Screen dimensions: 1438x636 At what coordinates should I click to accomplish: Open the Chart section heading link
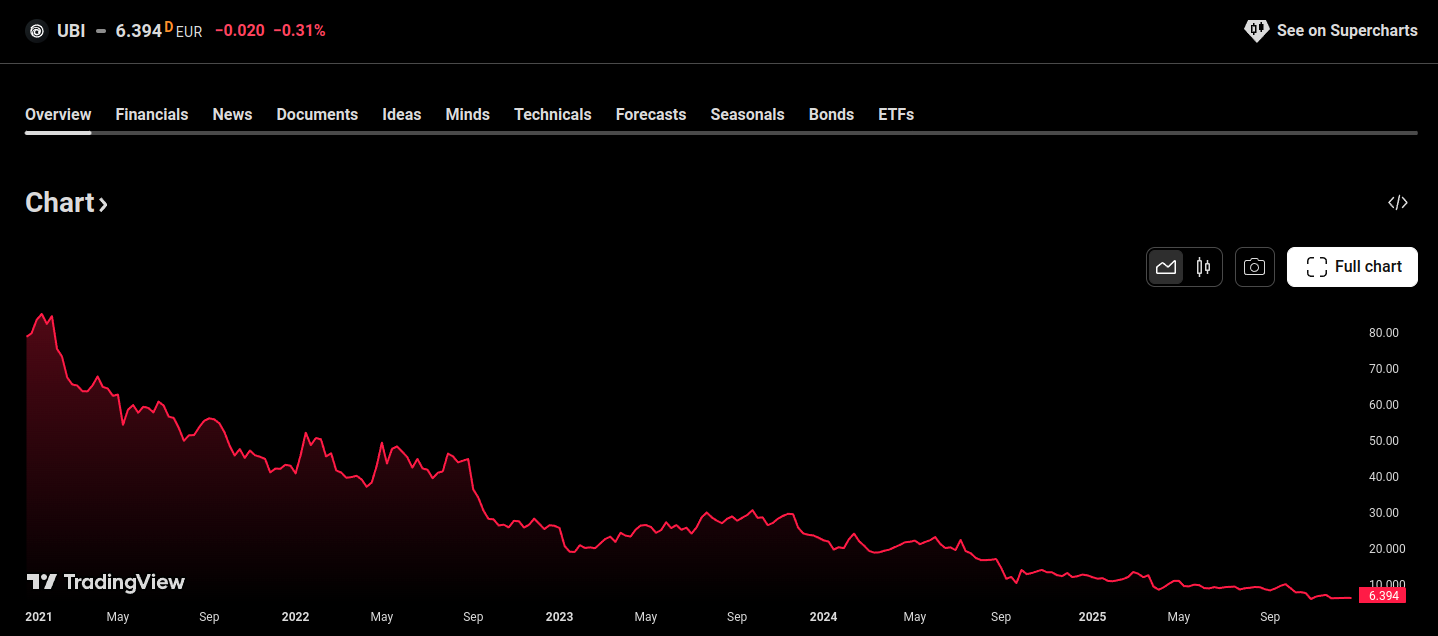point(66,203)
